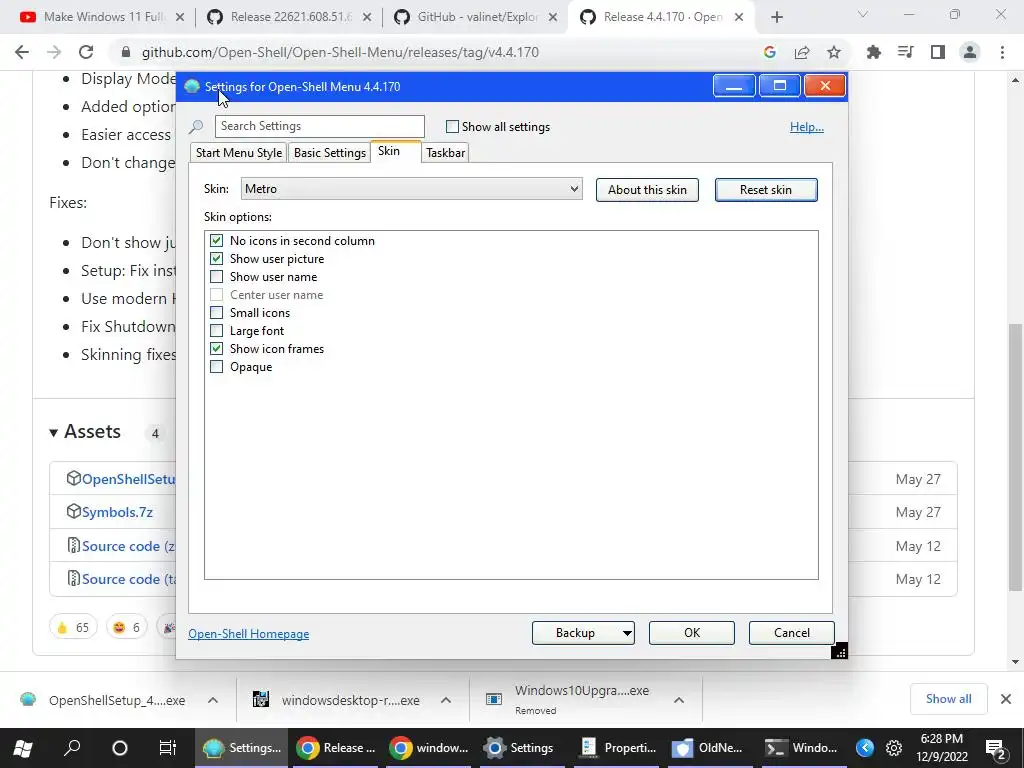Toggle Chrome side panel icon
The height and width of the screenshot is (768, 1024).
[x=938, y=52]
